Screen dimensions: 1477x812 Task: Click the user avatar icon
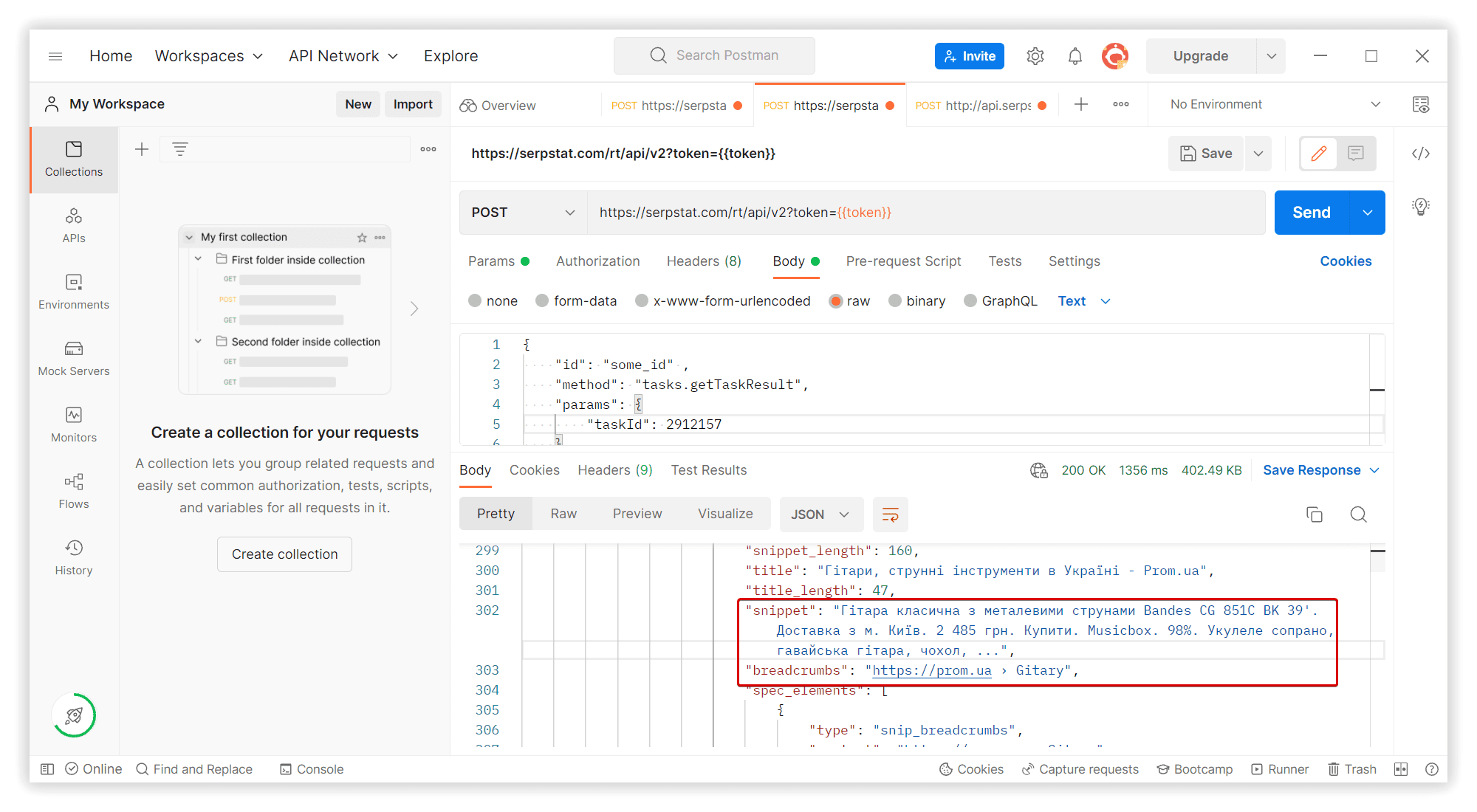click(x=1115, y=56)
